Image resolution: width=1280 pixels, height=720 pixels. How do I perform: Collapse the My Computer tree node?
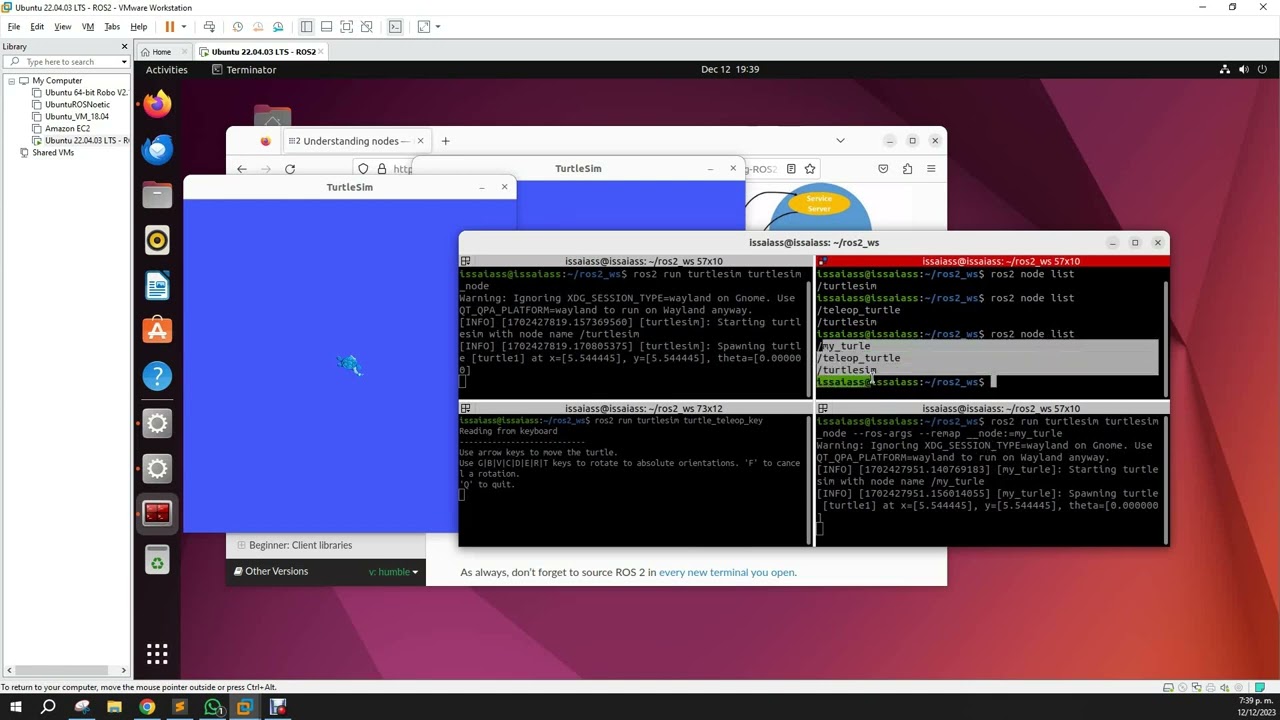12,81
